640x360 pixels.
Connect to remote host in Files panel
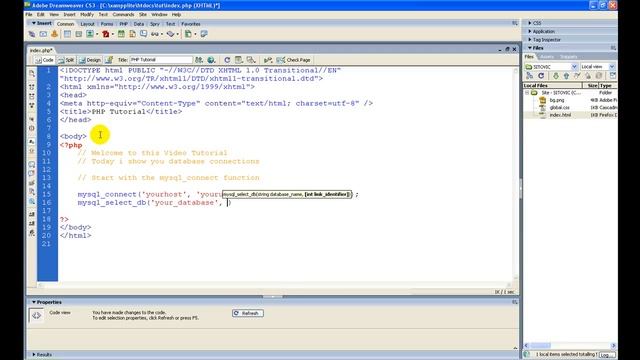(529, 76)
